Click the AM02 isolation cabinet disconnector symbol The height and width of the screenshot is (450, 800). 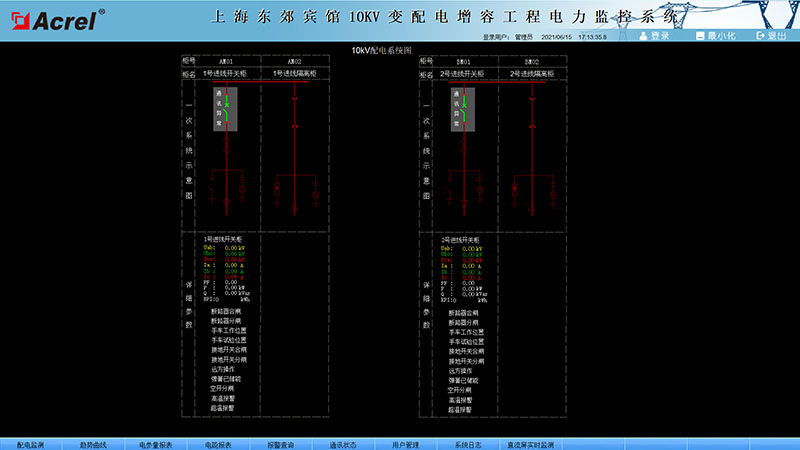tap(295, 127)
